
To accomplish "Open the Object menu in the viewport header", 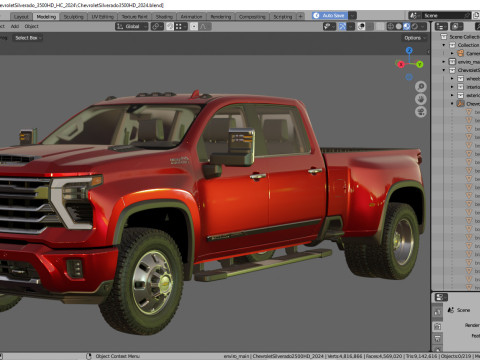I will point(32,26).
